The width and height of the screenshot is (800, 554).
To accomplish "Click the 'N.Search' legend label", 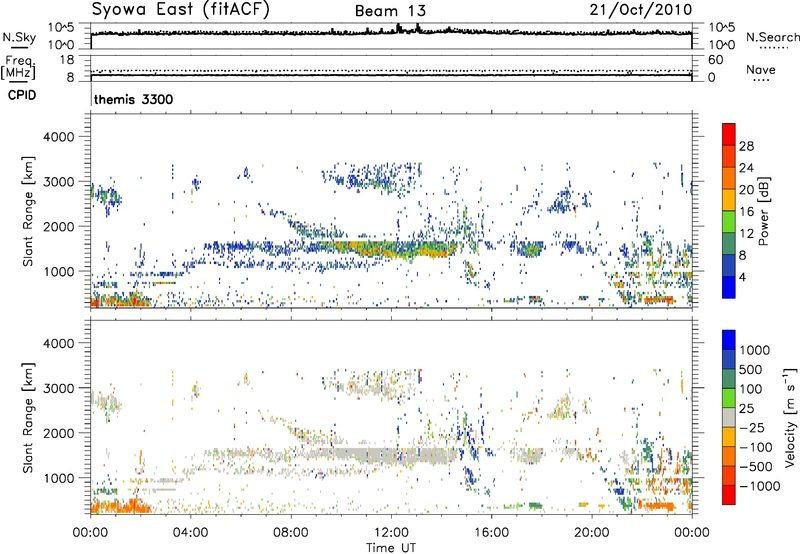I will (772, 37).
